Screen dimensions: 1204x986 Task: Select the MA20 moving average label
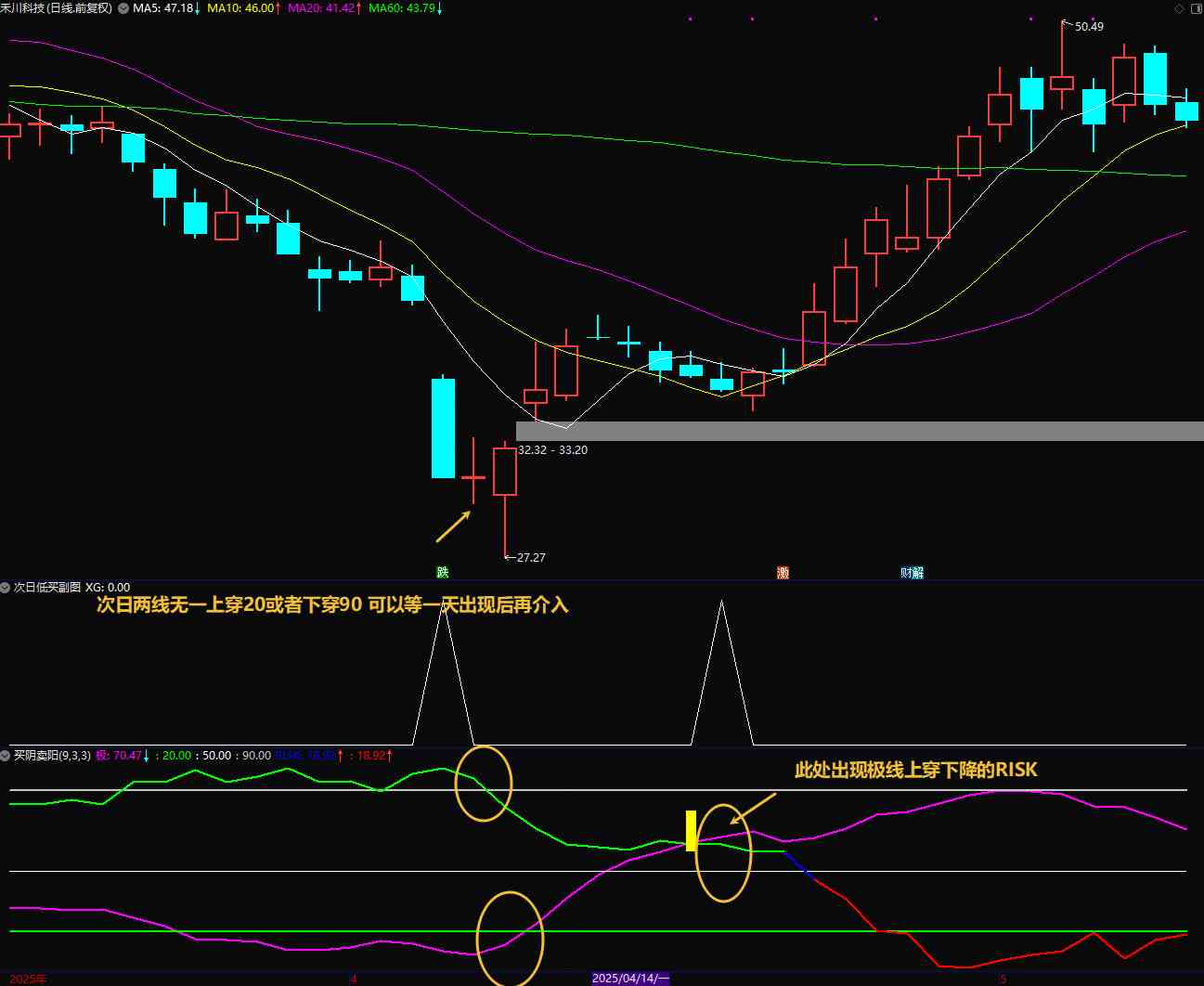(322, 8)
